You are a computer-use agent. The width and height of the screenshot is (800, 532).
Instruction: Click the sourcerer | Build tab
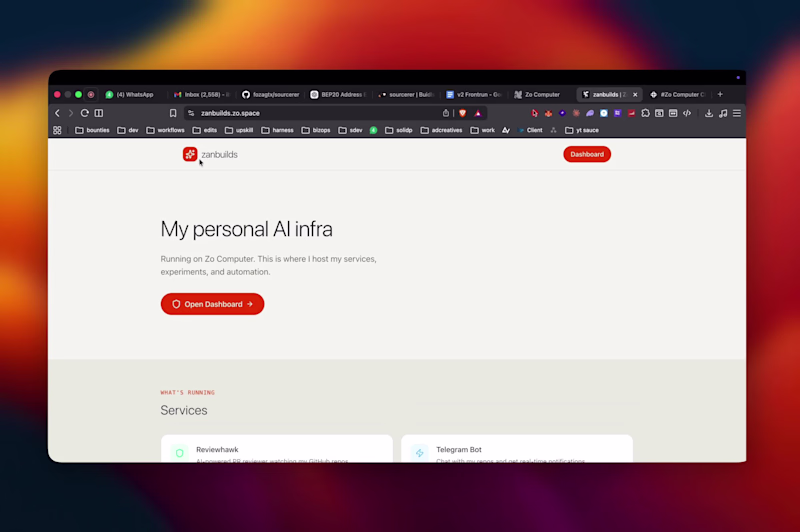pos(407,94)
